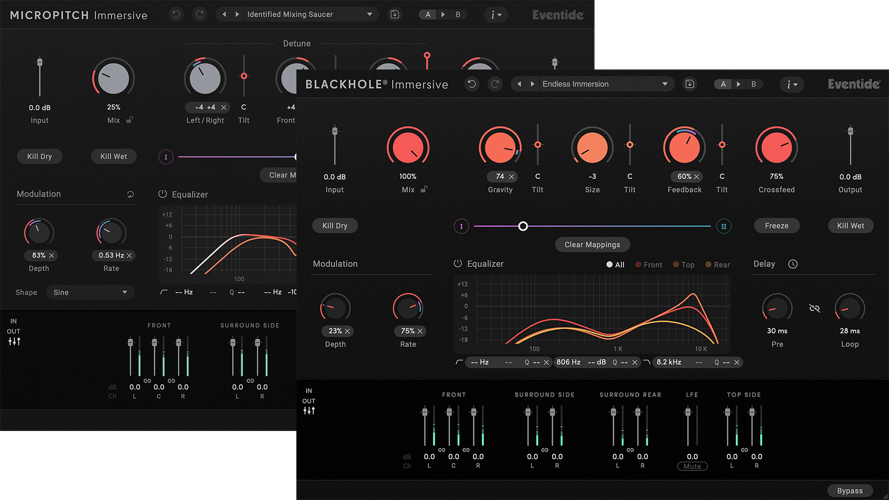Click the clock tempo-sync icon next to Delay
The width and height of the screenshot is (889, 500).
[793, 265]
